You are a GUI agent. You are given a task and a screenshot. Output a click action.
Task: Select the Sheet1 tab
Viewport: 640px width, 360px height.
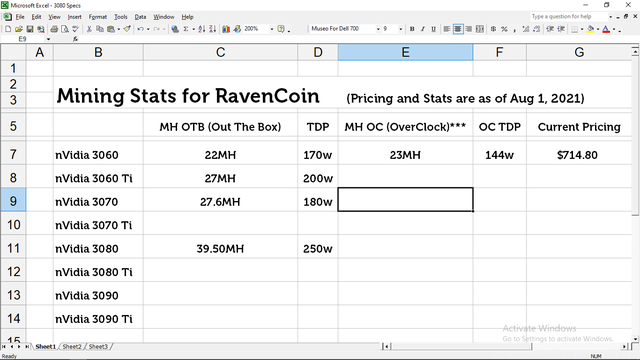(45, 347)
